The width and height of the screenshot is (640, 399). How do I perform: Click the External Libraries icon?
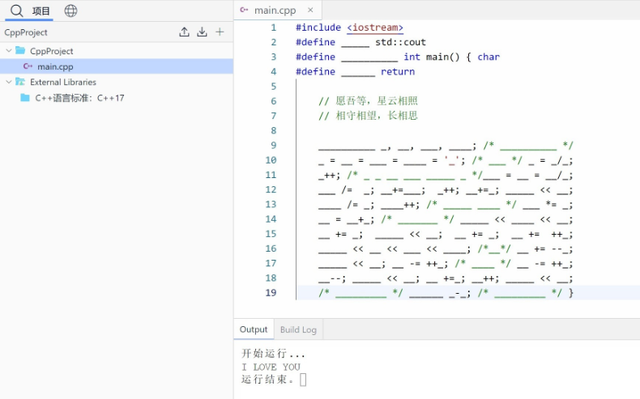click(x=20, y=82)
